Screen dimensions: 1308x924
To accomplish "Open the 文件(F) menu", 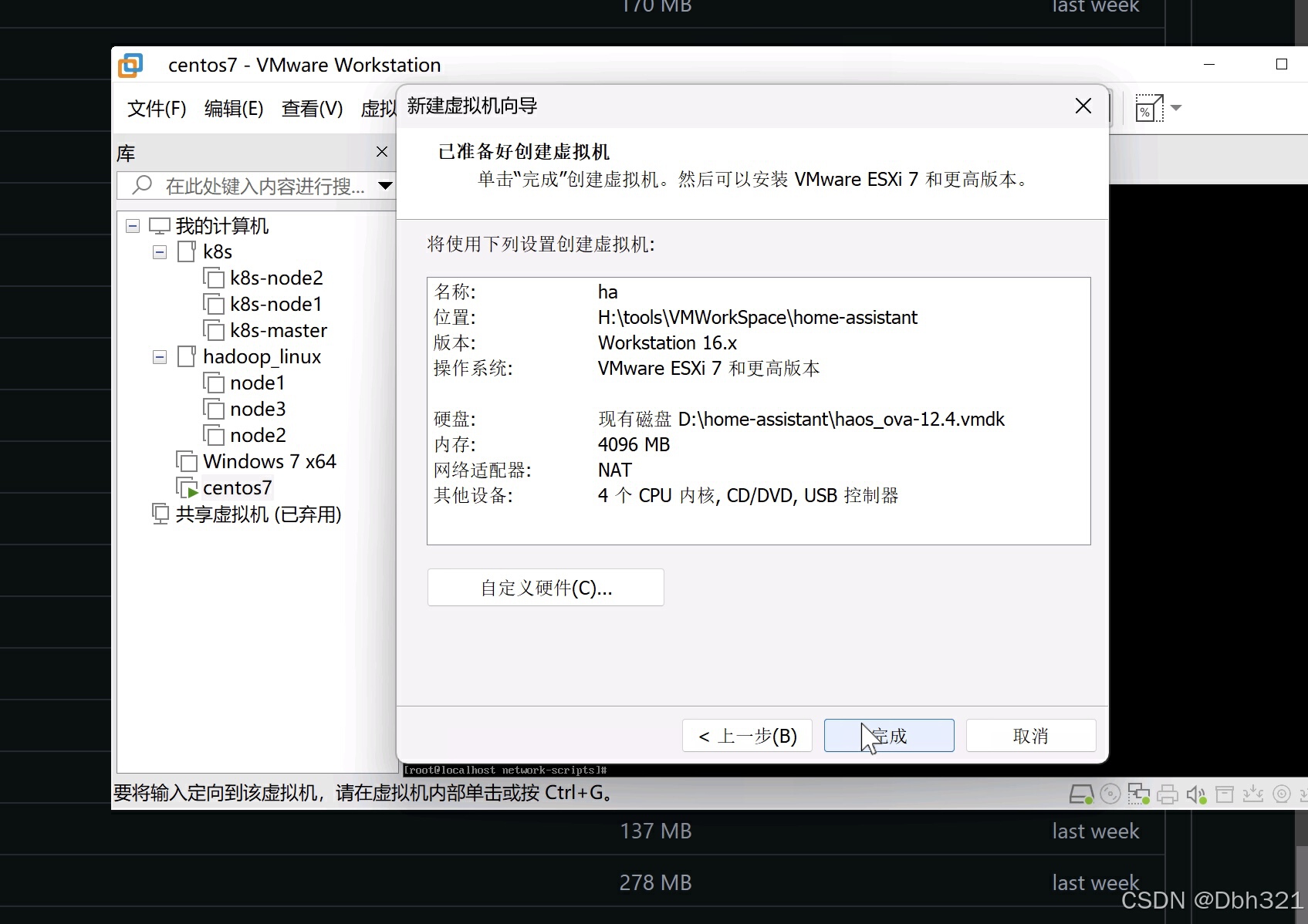I will point(157,109).
